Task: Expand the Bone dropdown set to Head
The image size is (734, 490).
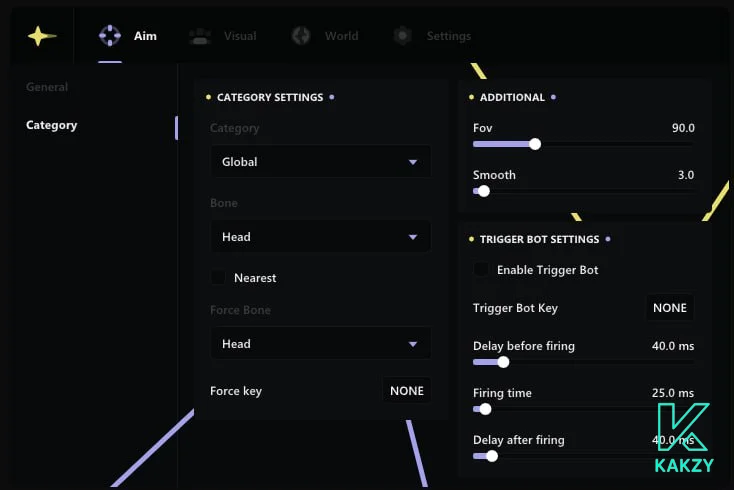Action: coord(320,237)
